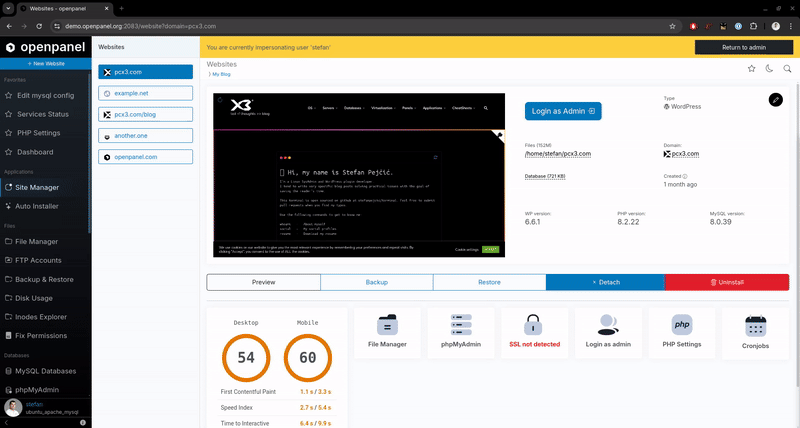Select example.net in the websites list
800x428 pixels.
coord(145,93)
